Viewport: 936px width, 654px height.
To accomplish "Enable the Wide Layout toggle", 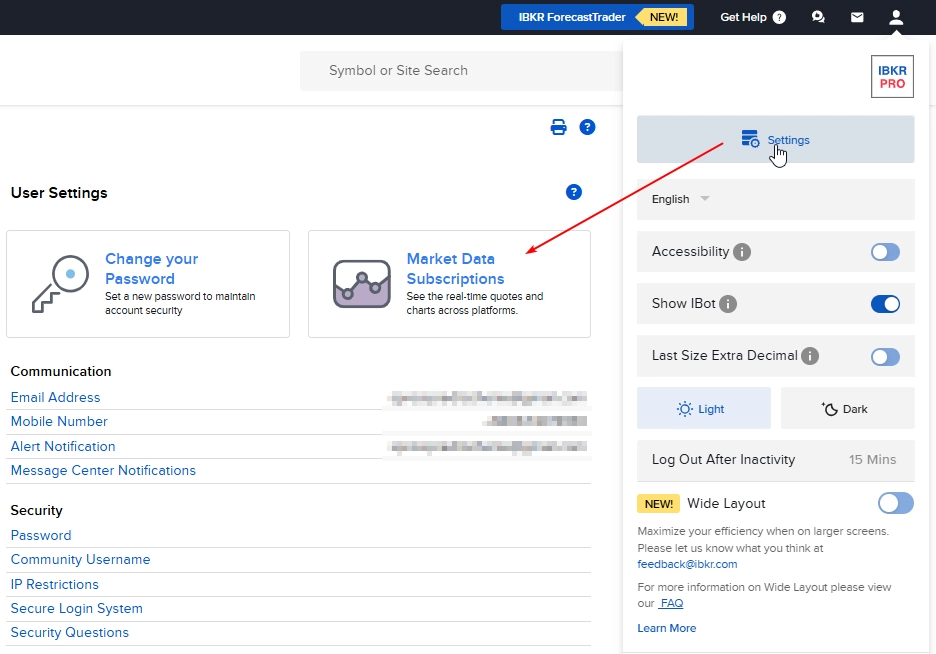I will [895, 503].
